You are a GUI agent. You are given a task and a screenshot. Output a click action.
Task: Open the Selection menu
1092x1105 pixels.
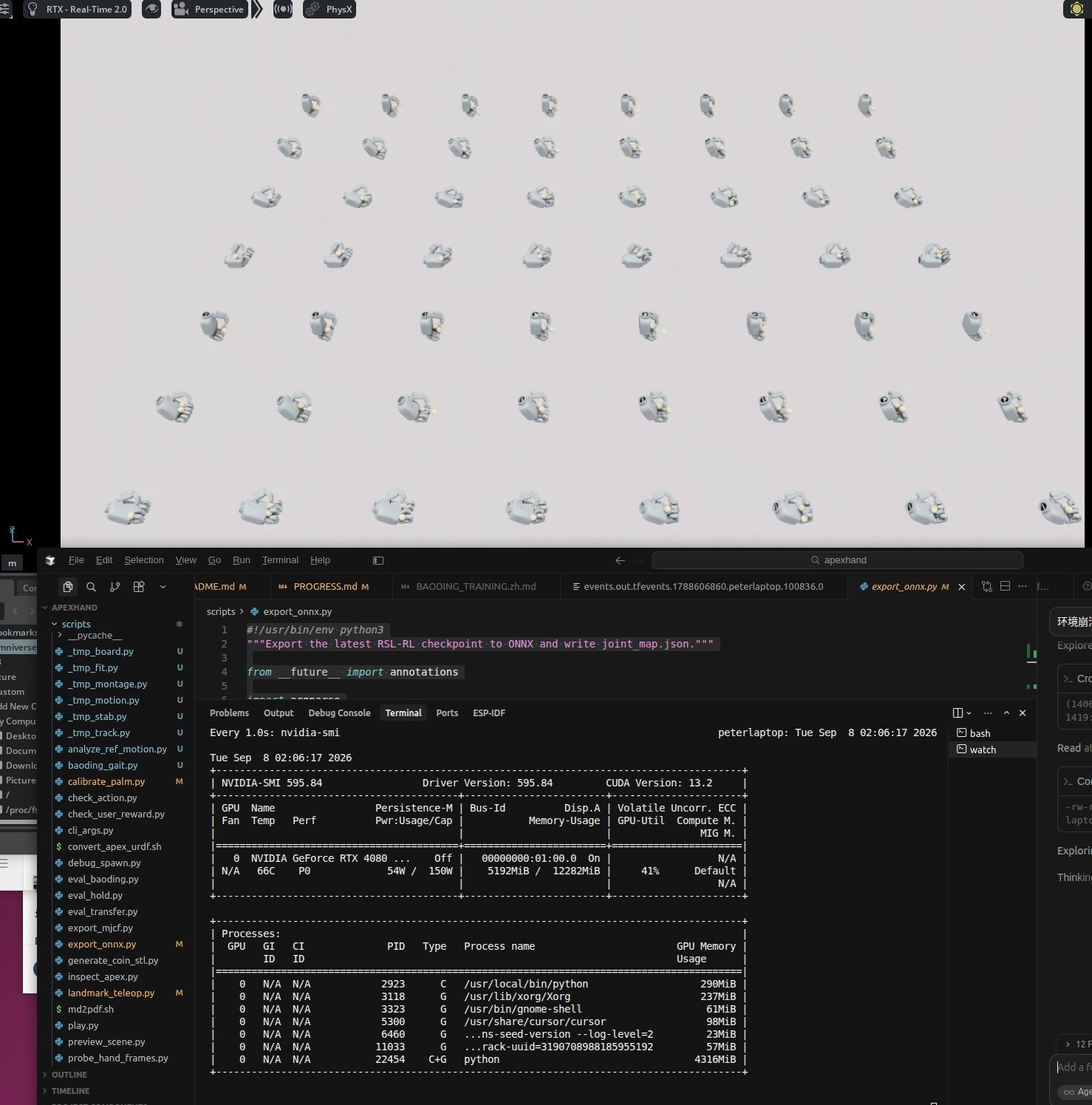pyautogui.click(x=144, y=560)
